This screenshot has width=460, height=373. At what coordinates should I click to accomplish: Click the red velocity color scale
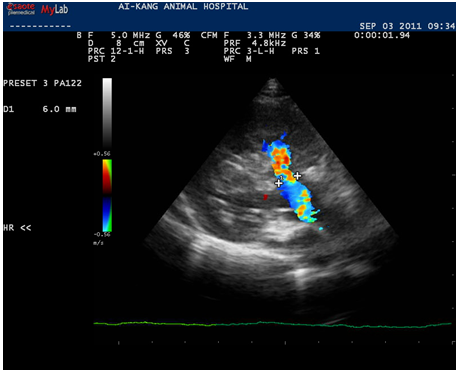point(107,177)
